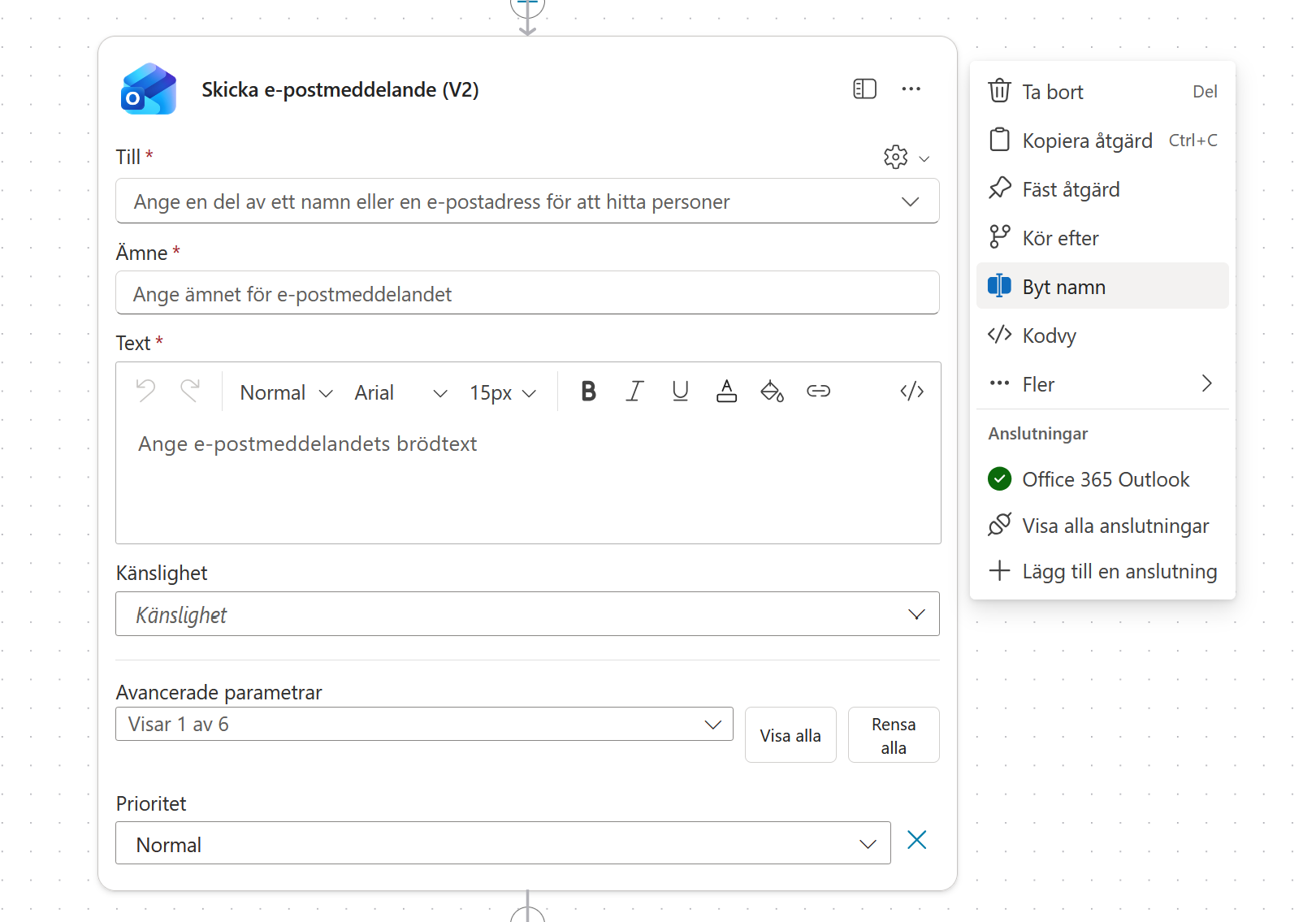Toggle underline formatting in Text editor
Image resolution: width=1316 pixels, height=922 pixels.
point(681,392)
